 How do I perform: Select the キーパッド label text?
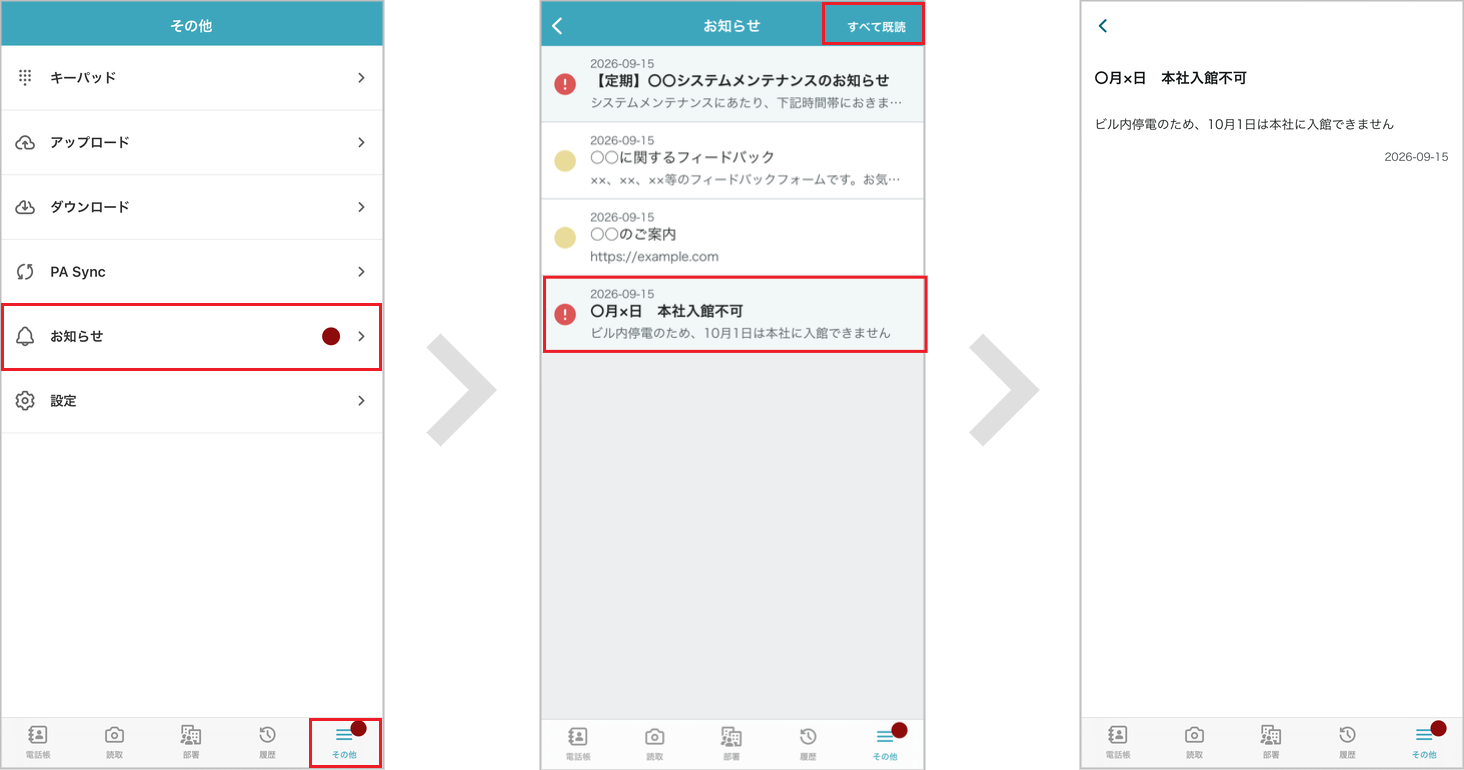[83, 77]
